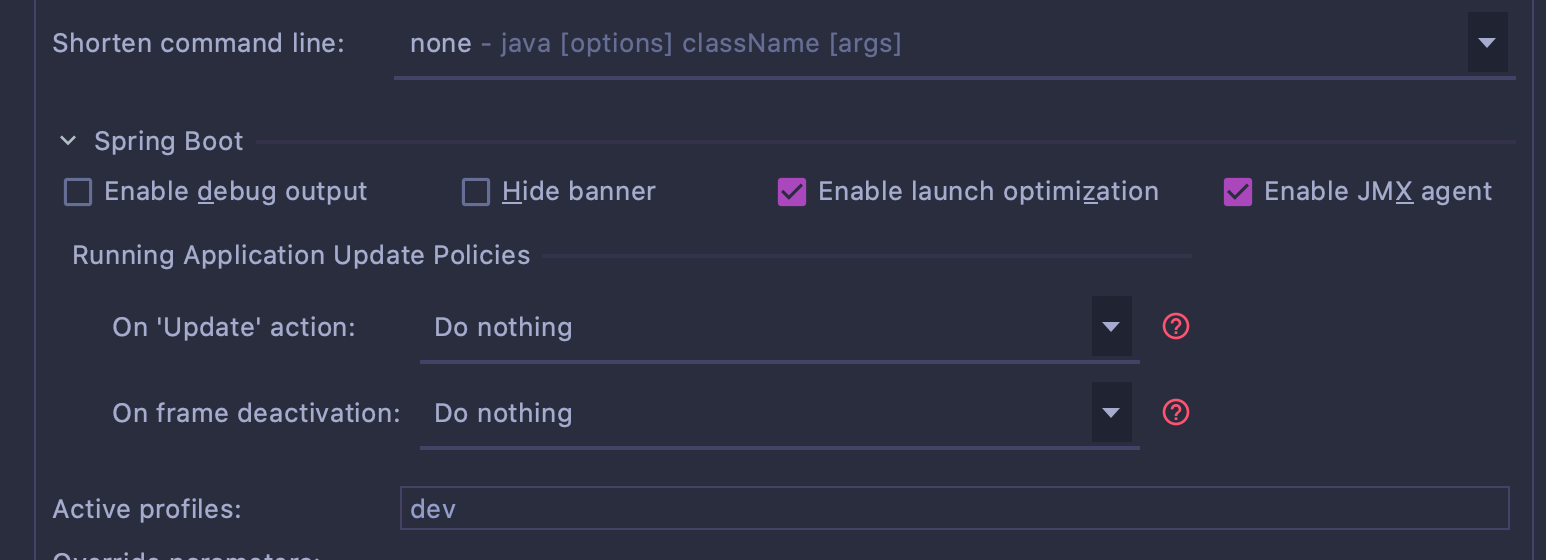
Task: Click the On frame deactivation dropdown arrow
Action: (x=1111, y=413)
